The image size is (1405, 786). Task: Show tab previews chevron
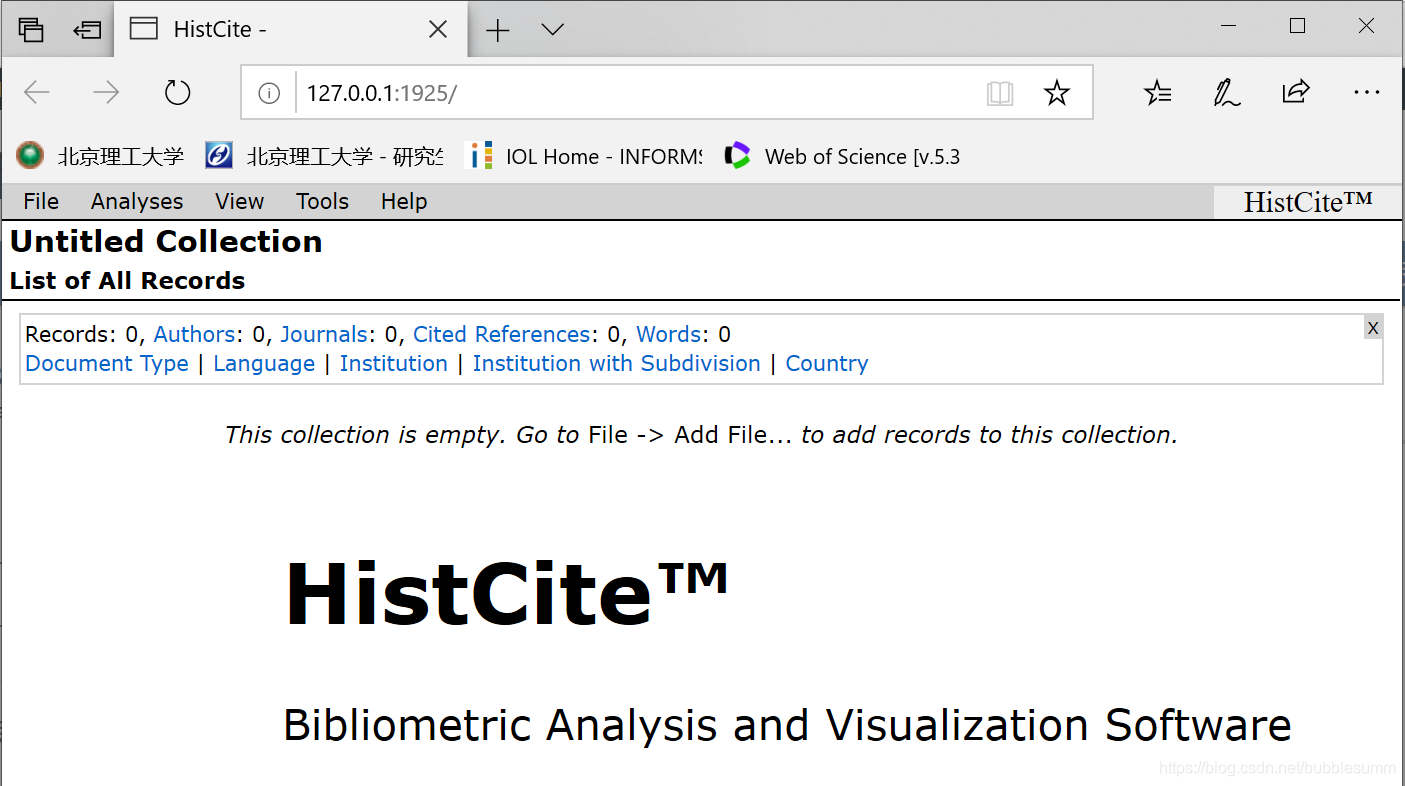[552, 30]
